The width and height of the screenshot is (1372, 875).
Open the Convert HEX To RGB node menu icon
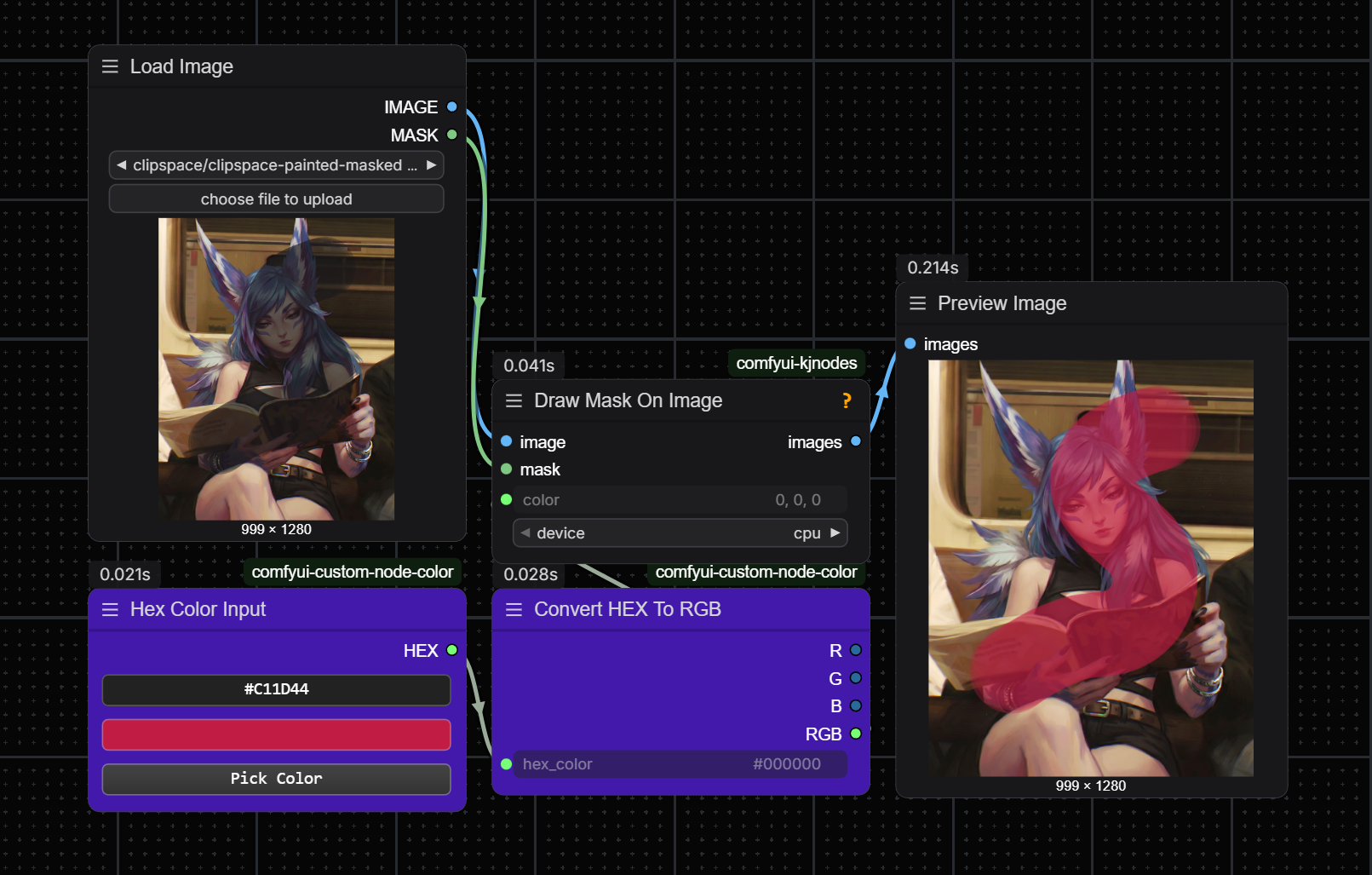[x=514, y=609]
